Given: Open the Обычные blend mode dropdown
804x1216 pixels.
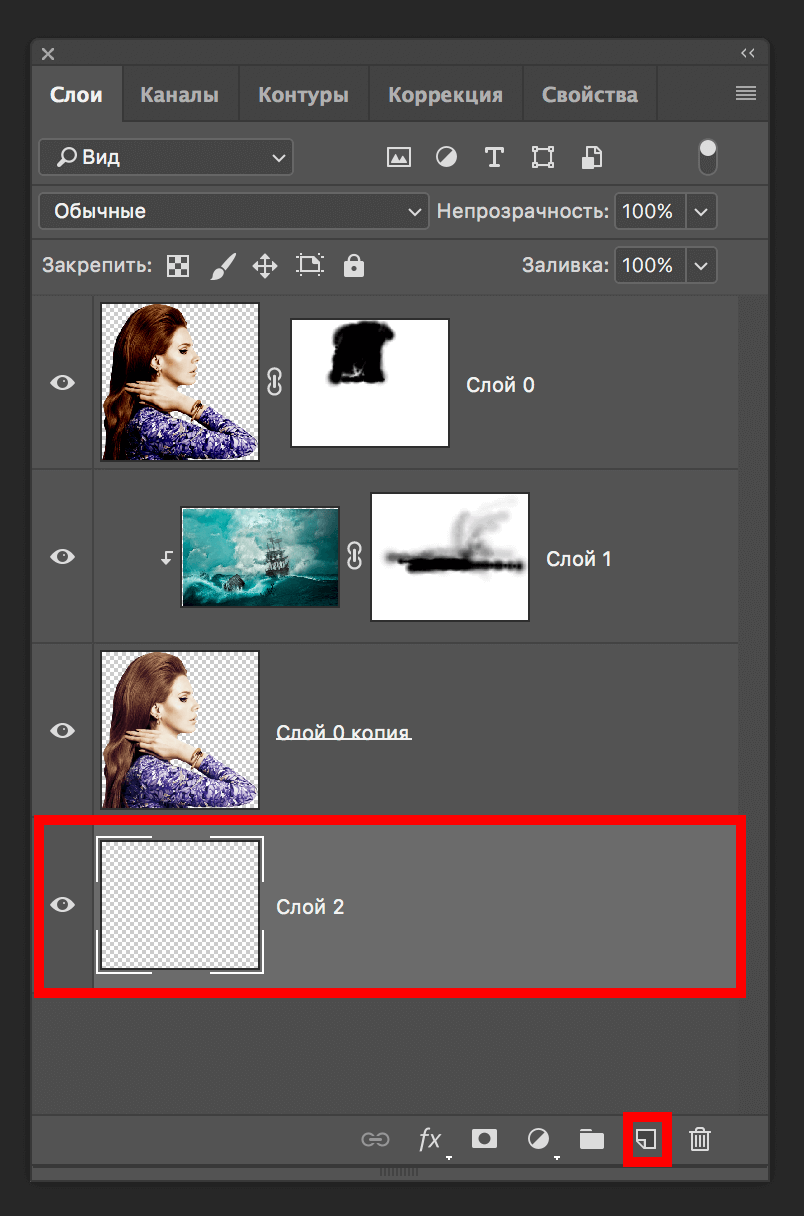Looking at the screenshot, I should pos(234,212).
